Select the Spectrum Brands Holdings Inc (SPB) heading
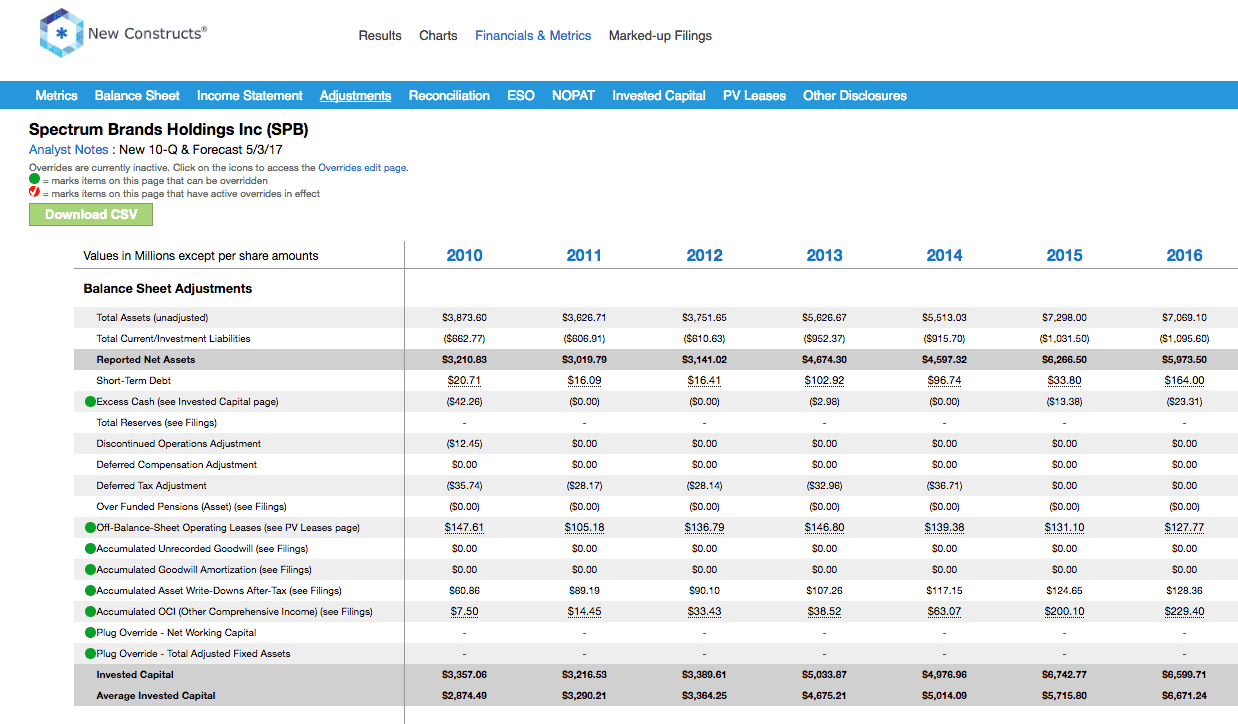This screenshot has width=1238, height=724. tap(168, 130)
